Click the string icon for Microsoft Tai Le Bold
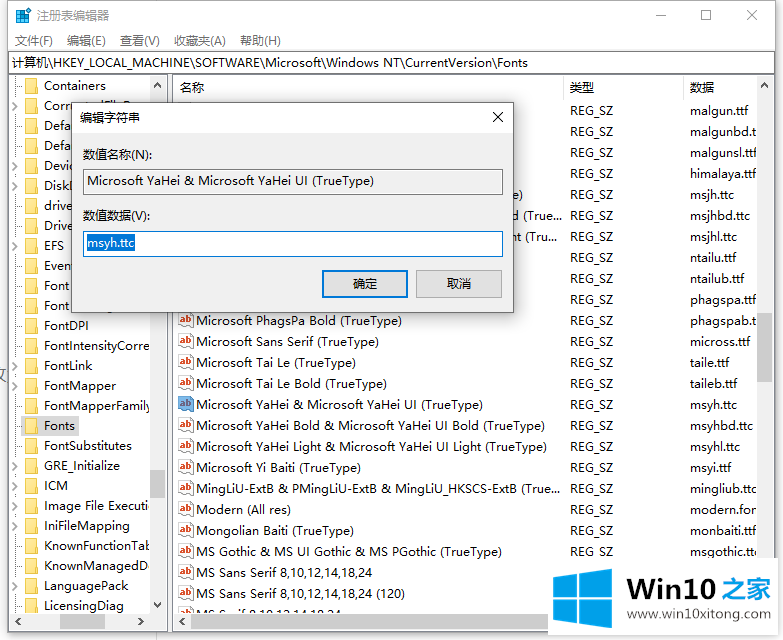The image size is (783, 640). coord(186,383)
